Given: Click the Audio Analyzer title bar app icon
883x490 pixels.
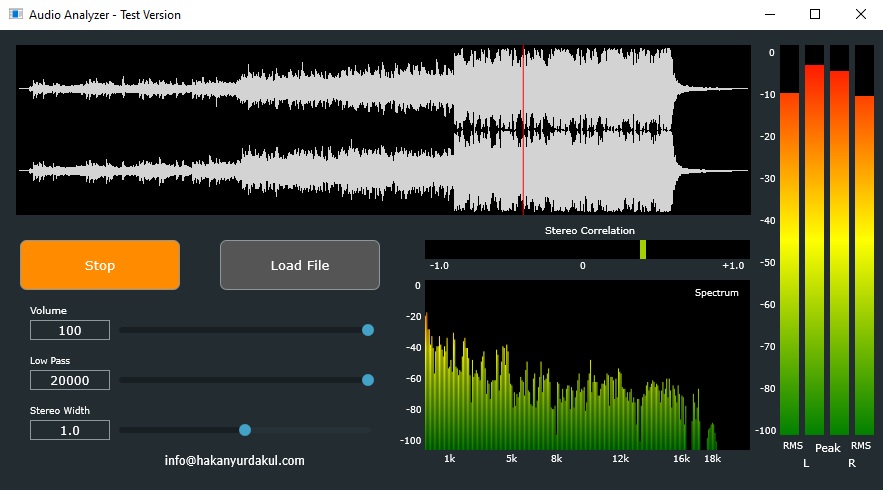Looking at the screenshot, I should pos(16,15).
